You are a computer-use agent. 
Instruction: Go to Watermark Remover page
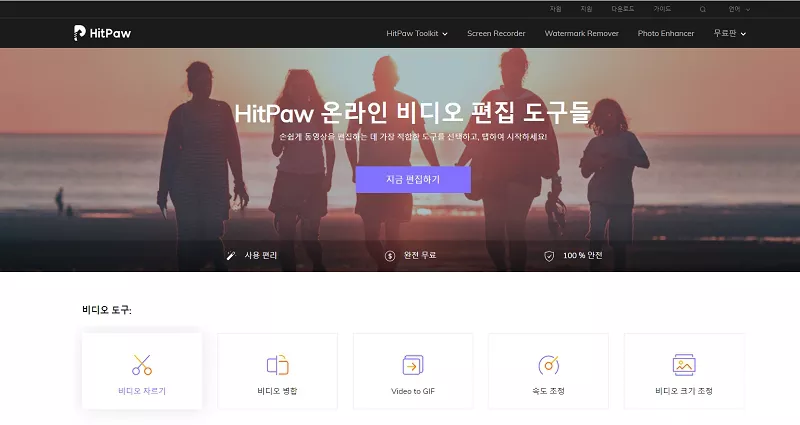click(x=581, y=33)
